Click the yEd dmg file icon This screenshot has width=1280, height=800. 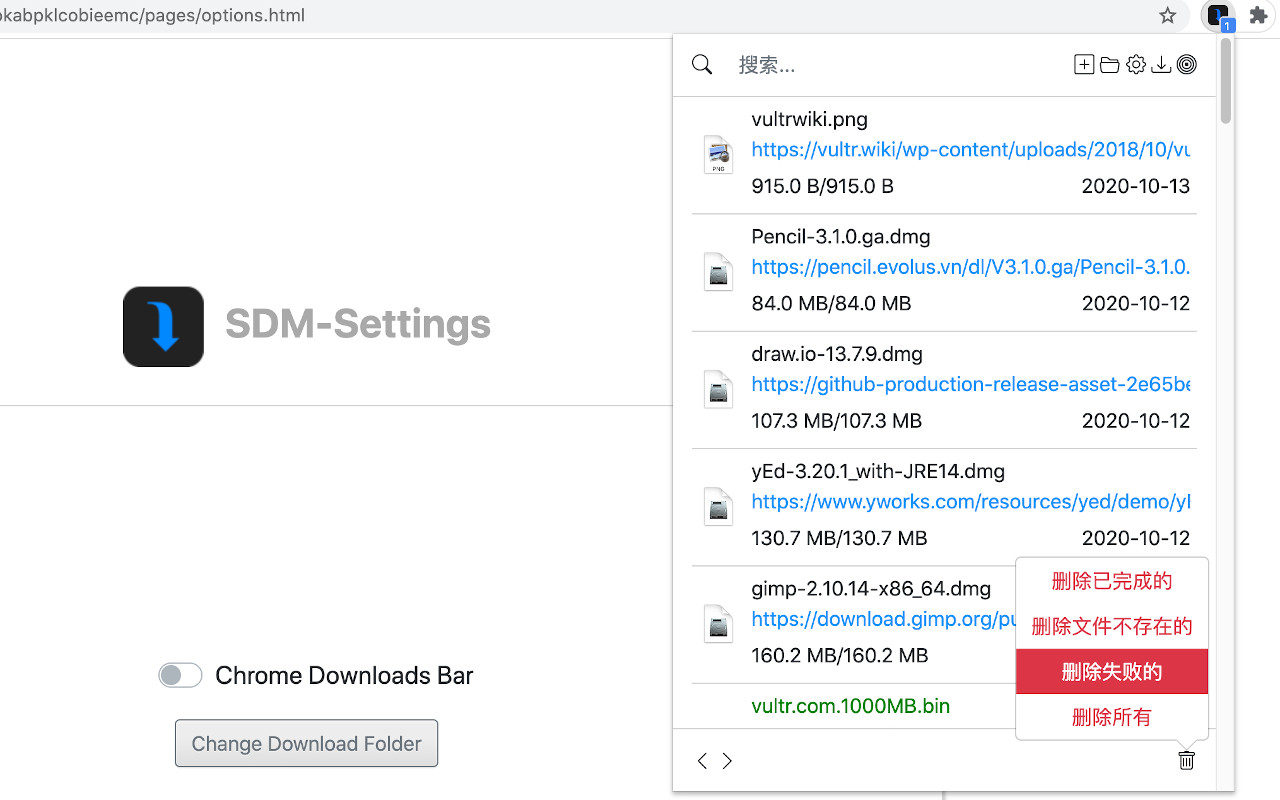[718, 506]
